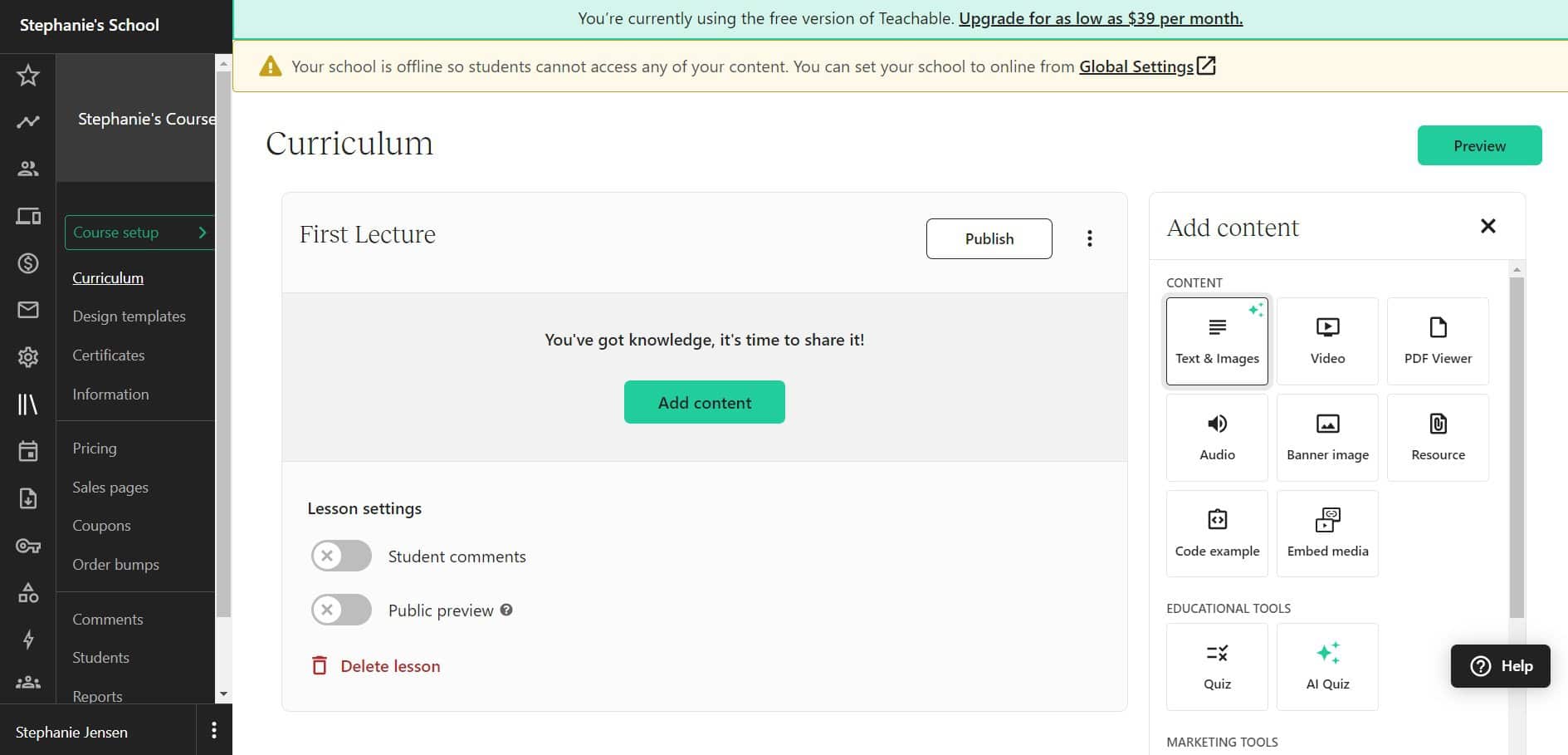Open the lightning bolt icon

(x=28, y=640)
